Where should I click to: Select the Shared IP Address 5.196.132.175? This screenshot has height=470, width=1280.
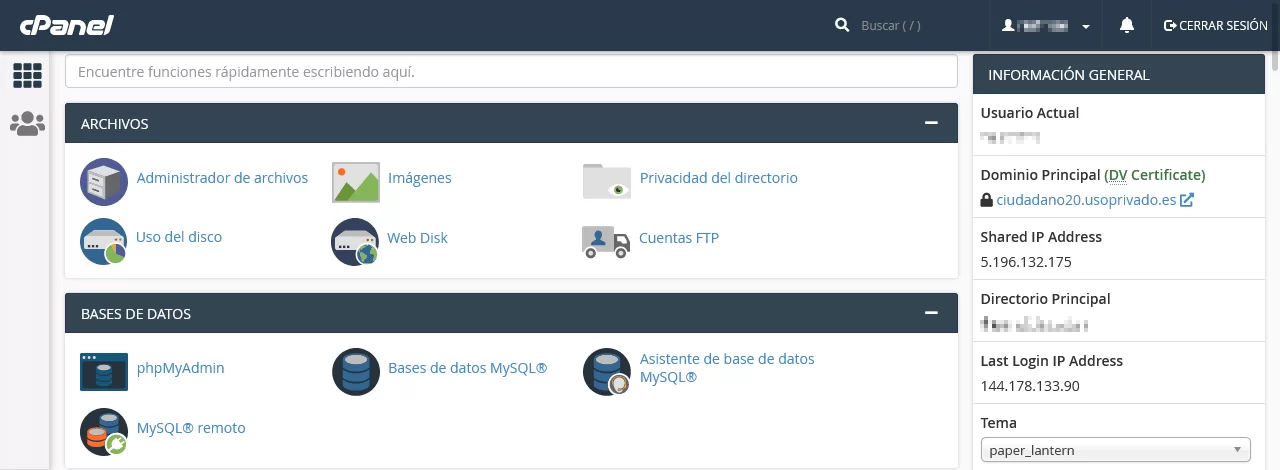pyautogui.click(x=1026, y=262)
